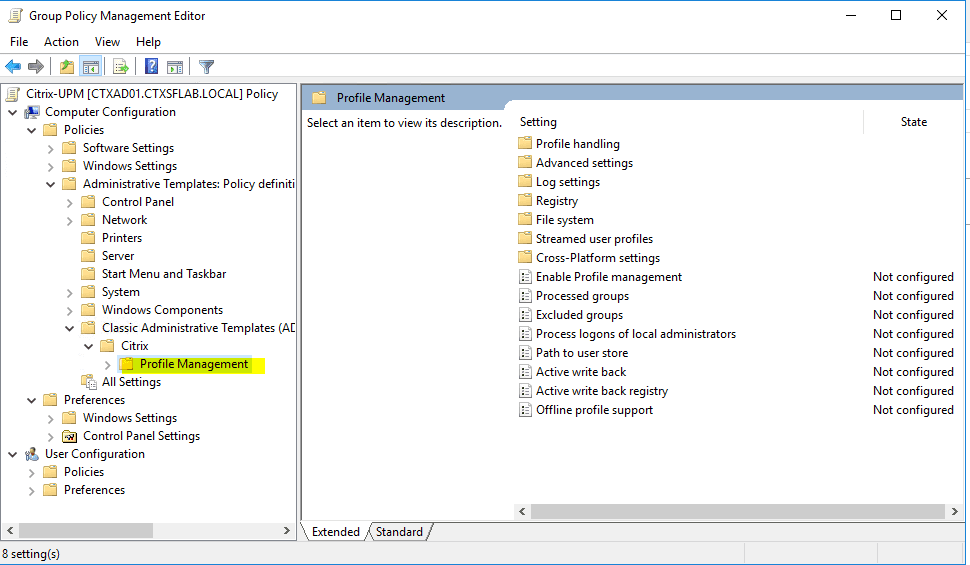Select the Server tree item

tap(118, 256)
